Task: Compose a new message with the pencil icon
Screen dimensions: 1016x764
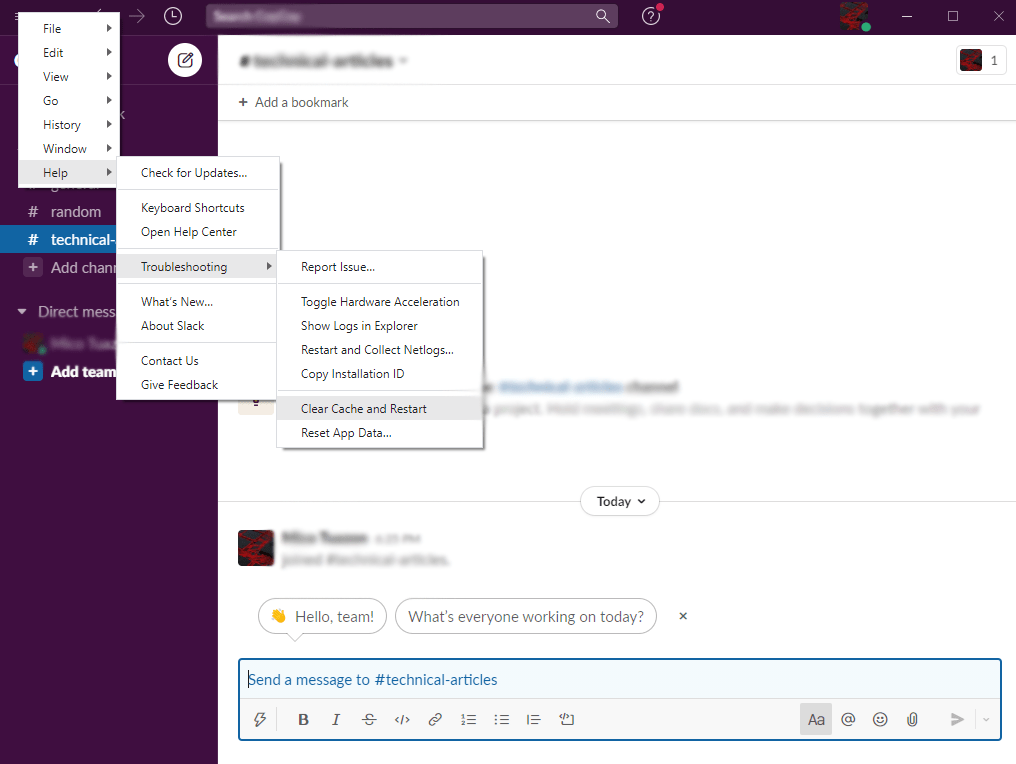Action: (184, 59)
